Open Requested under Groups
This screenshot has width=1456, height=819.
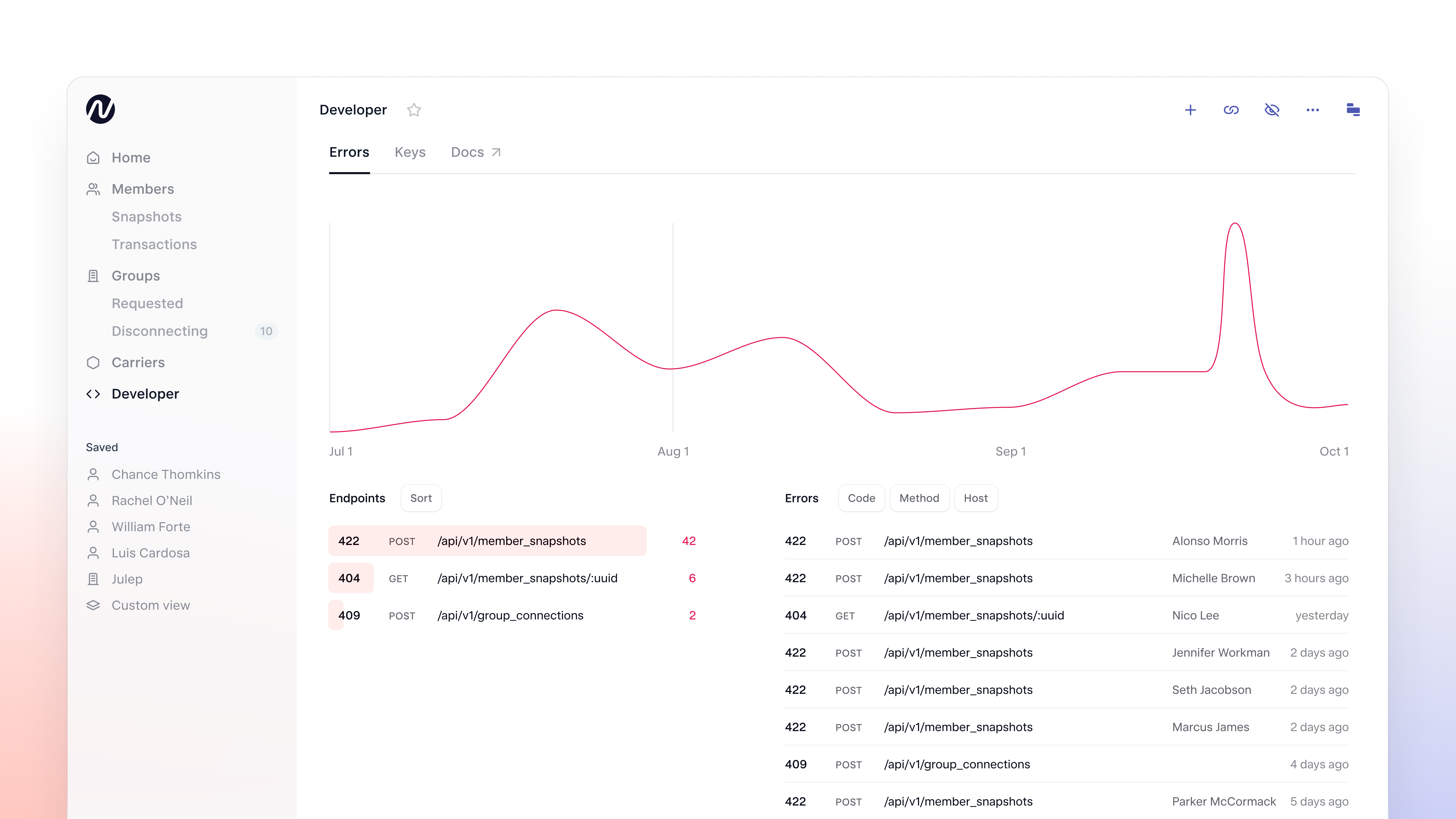pos(147,304)
